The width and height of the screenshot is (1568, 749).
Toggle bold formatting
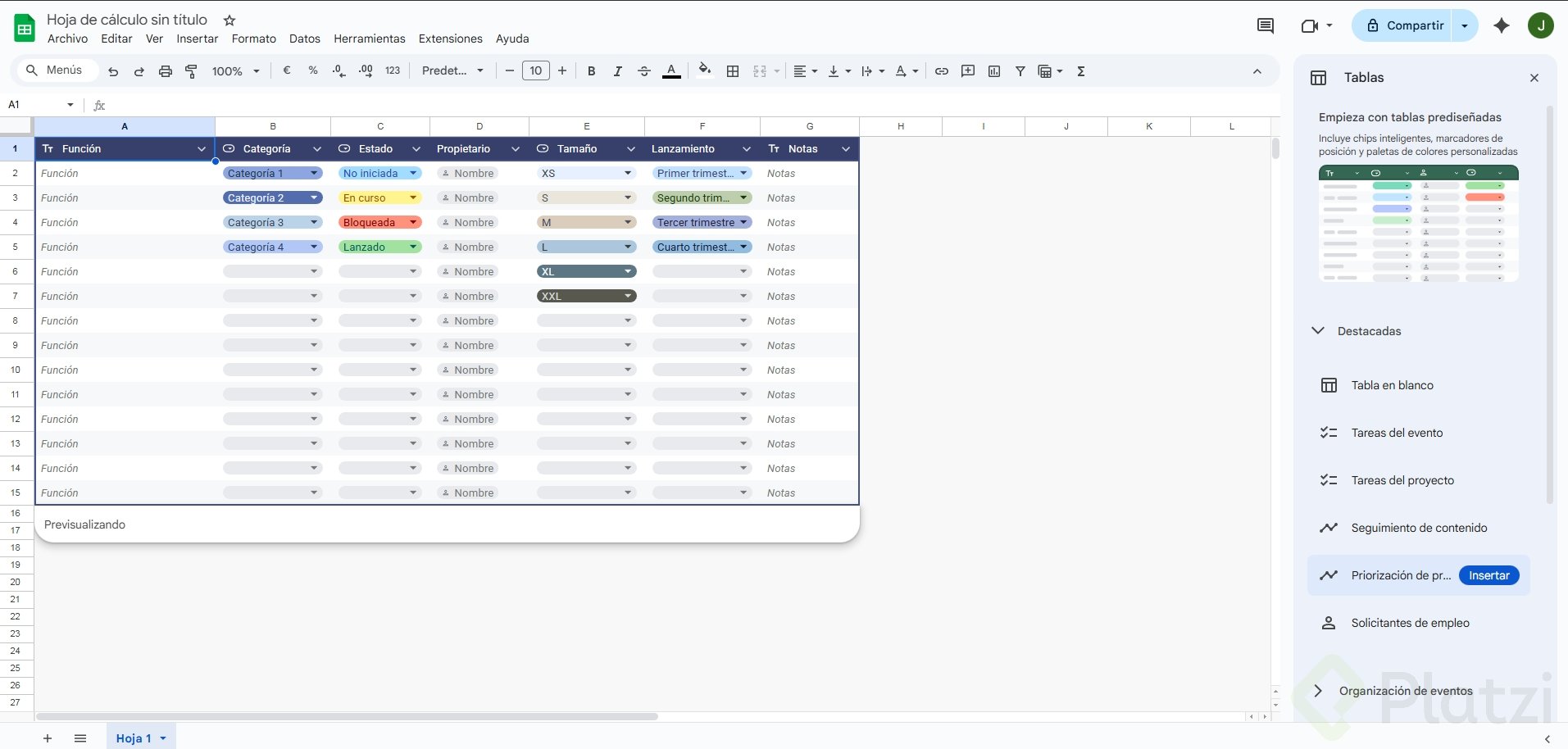coord(591,71)
